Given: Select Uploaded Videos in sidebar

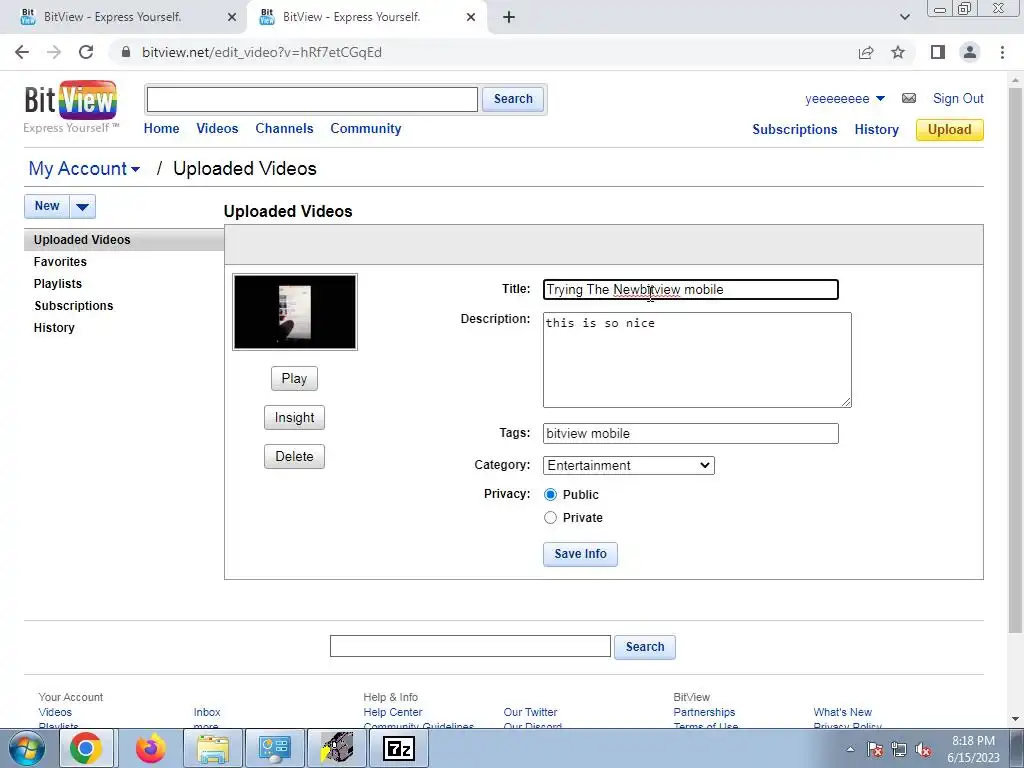Looking at the screenshot, I should coord(124,240).
